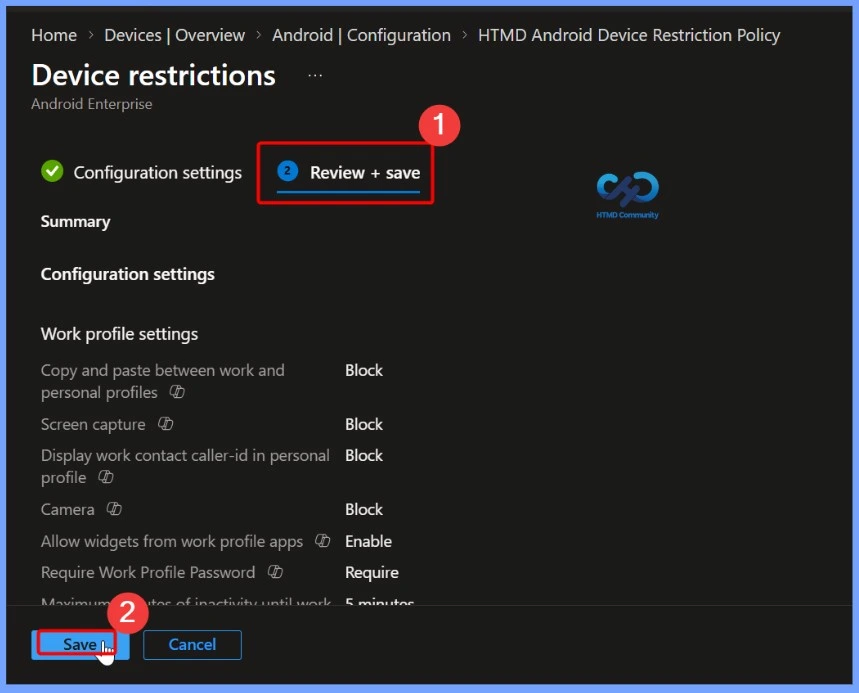859x693 pixels.
Task: Go back to Configuration settings step
Action: click(141, 173)
